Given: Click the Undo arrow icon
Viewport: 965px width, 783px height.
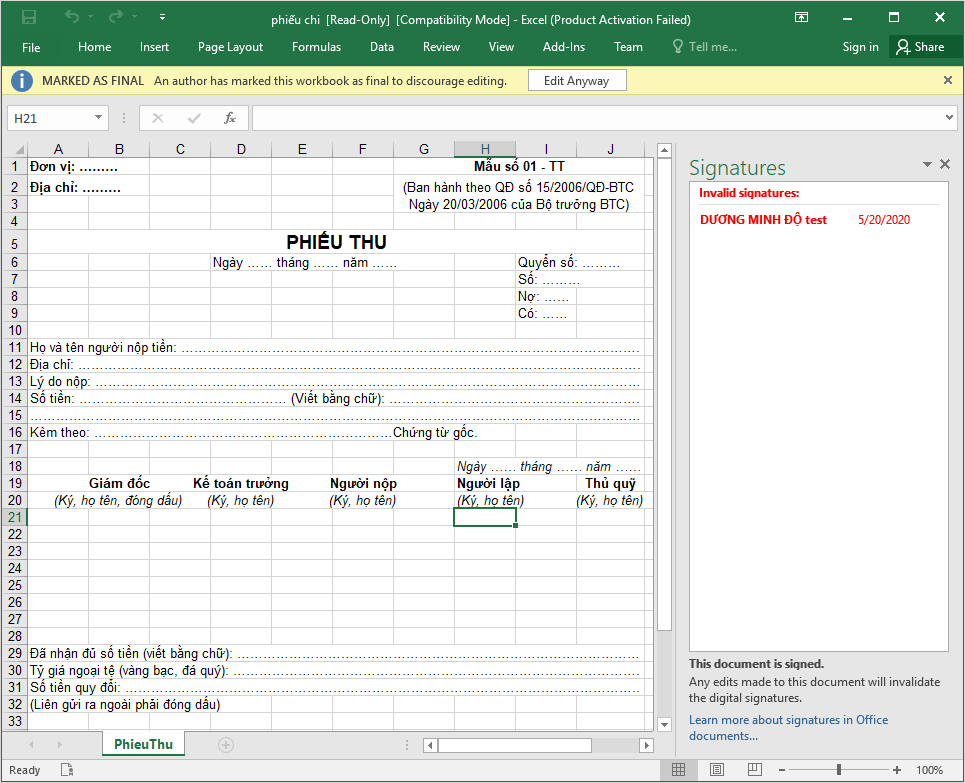Looking at the screenshot, I should tap(72, 17).
